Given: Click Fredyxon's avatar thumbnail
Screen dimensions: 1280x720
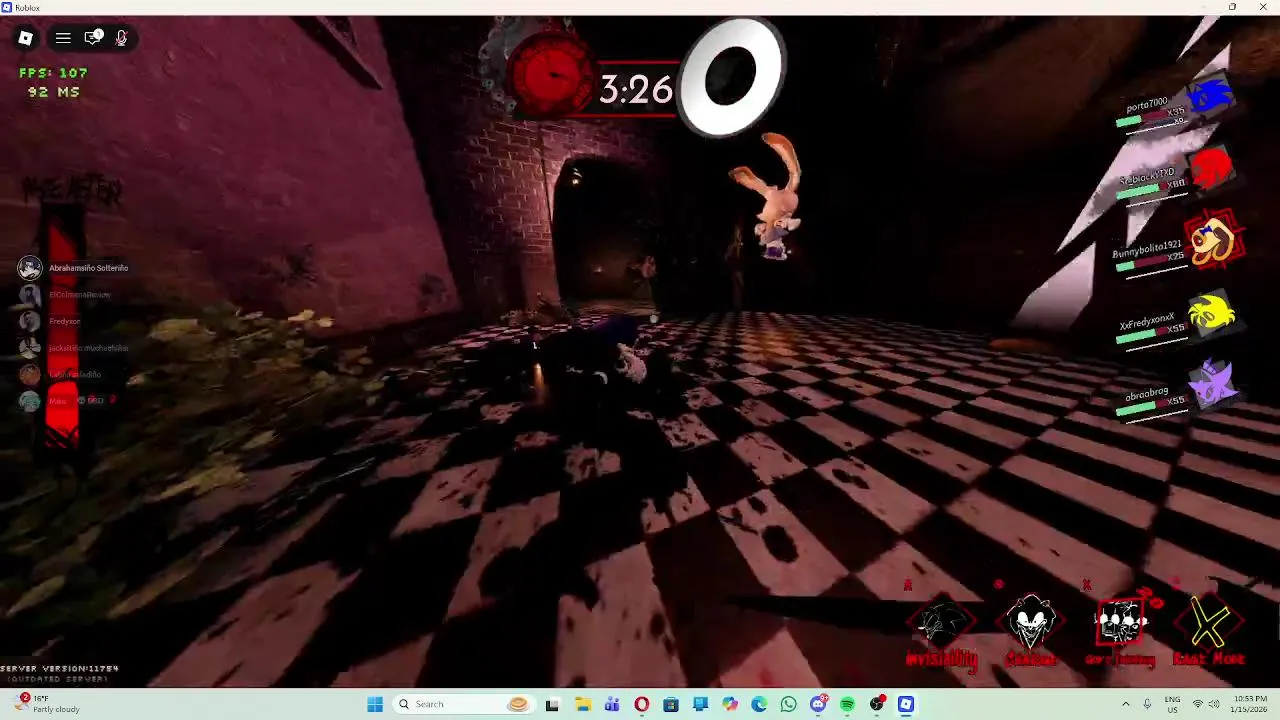Looking at the screenshot, I should pyautogui.click(x=30, y=321).
